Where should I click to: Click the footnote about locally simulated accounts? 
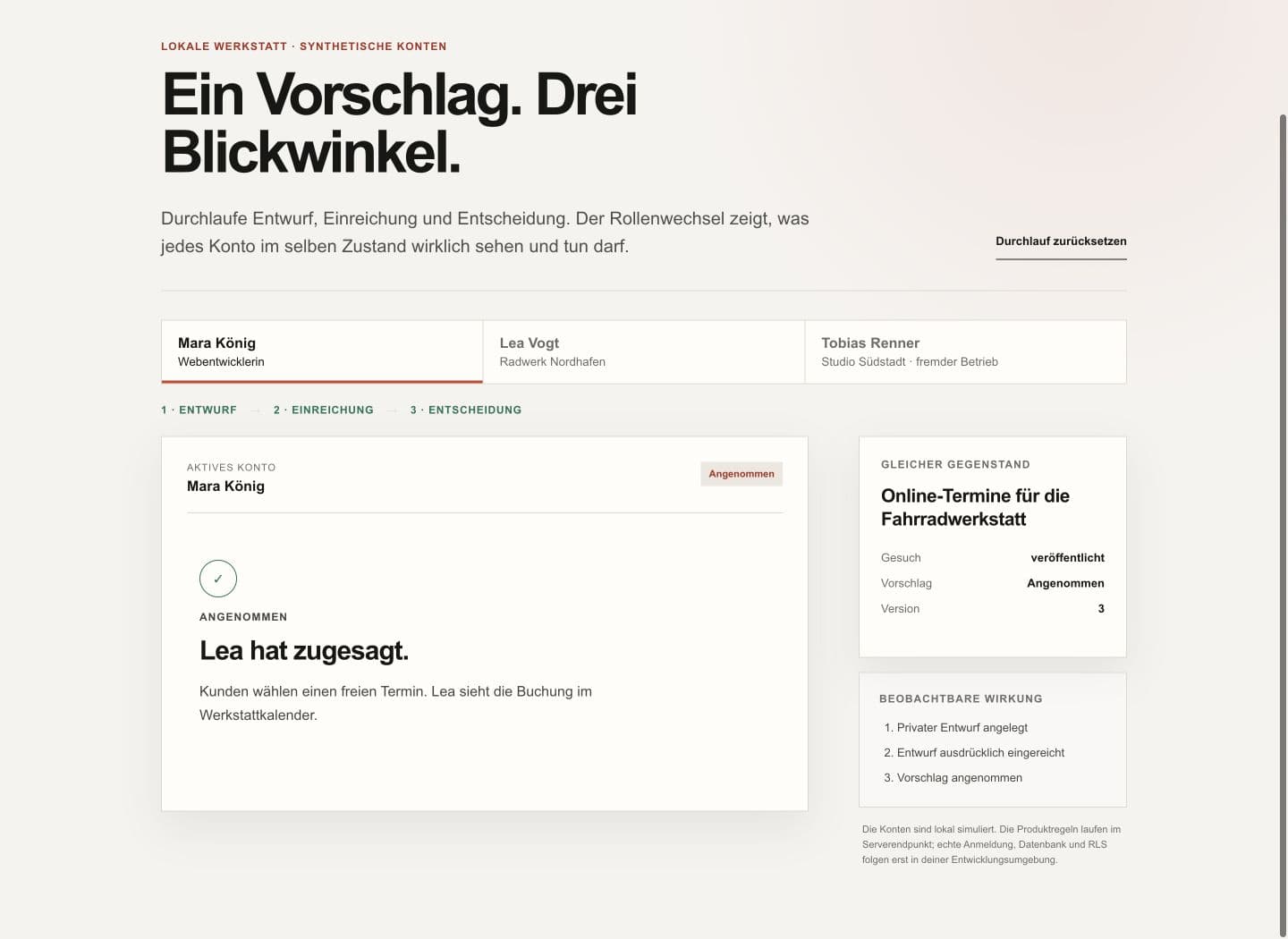point(991,844)
